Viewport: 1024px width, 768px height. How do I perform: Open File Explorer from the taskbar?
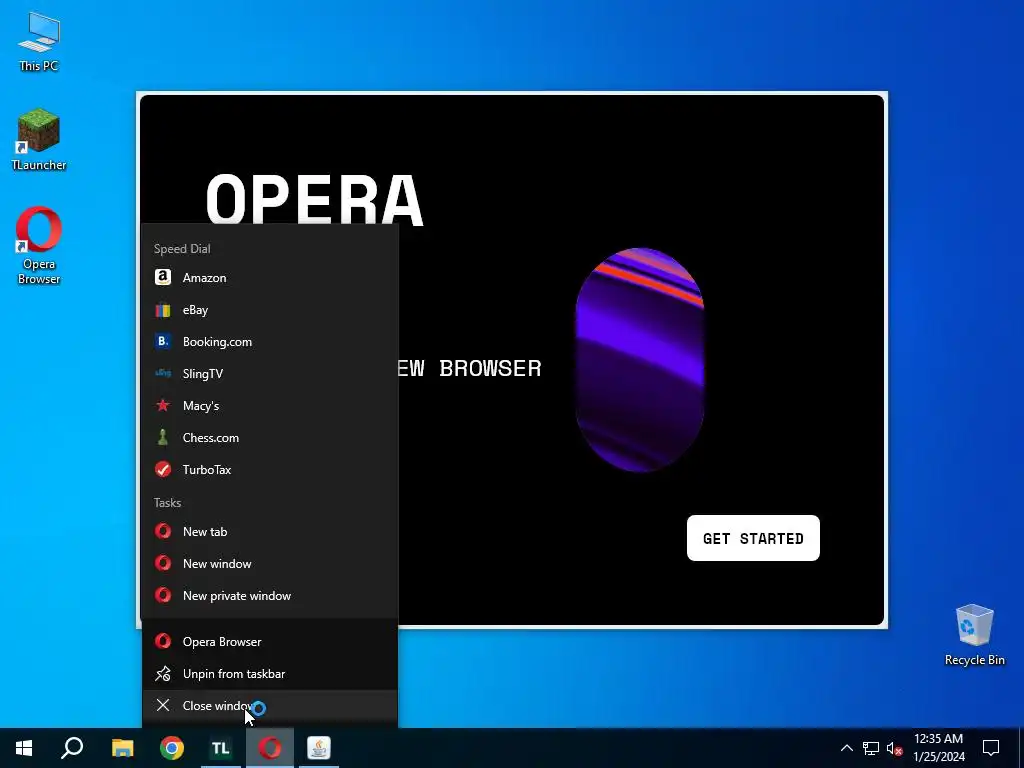tap(122, 748)
